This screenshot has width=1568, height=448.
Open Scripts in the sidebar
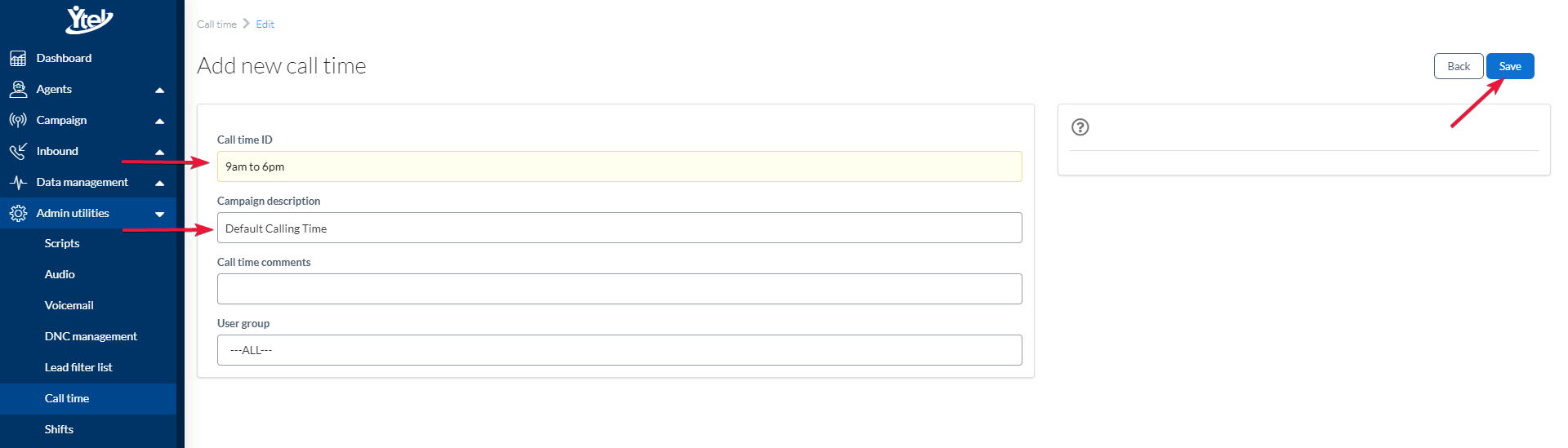coord(62,243)
